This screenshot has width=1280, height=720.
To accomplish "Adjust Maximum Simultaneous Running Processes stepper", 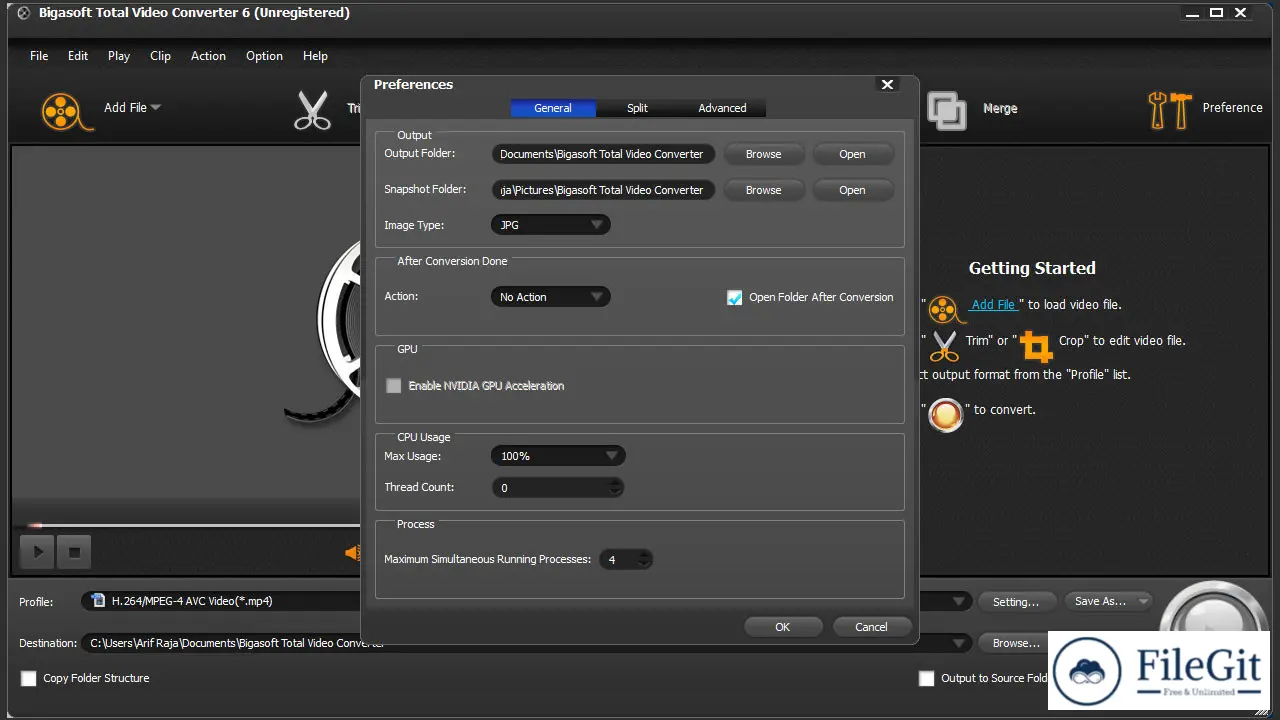I will pos(645,560).
